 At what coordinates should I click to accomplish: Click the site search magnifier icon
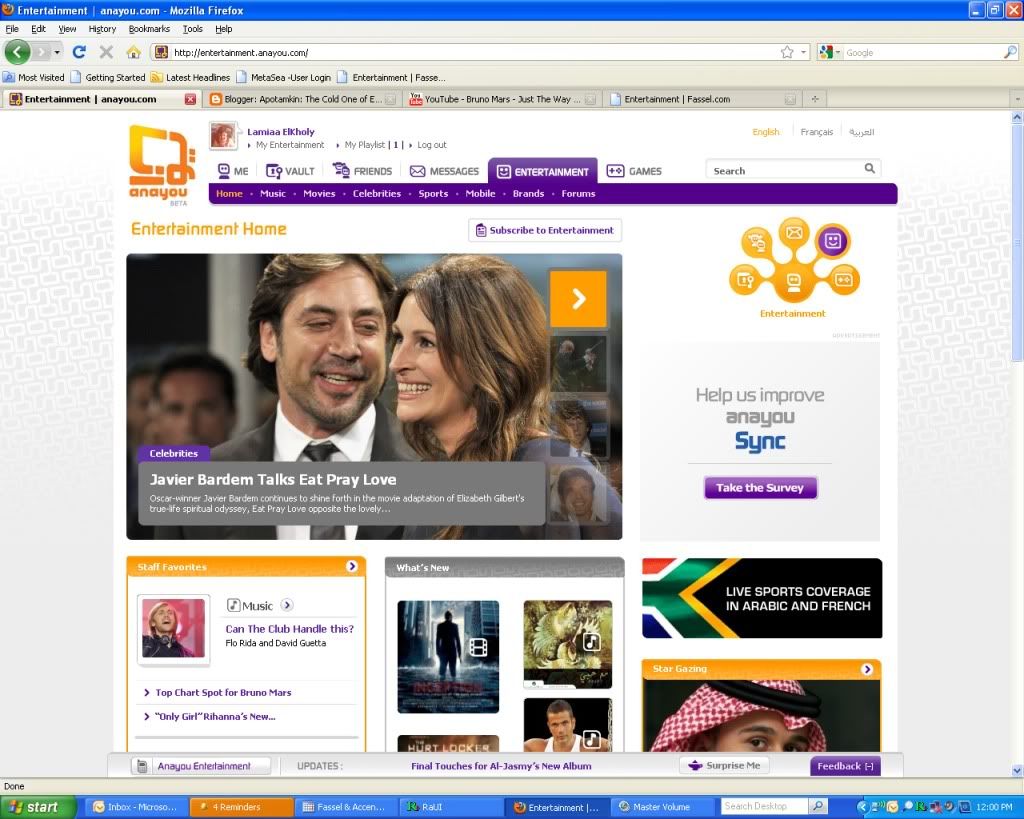point(869,169)
